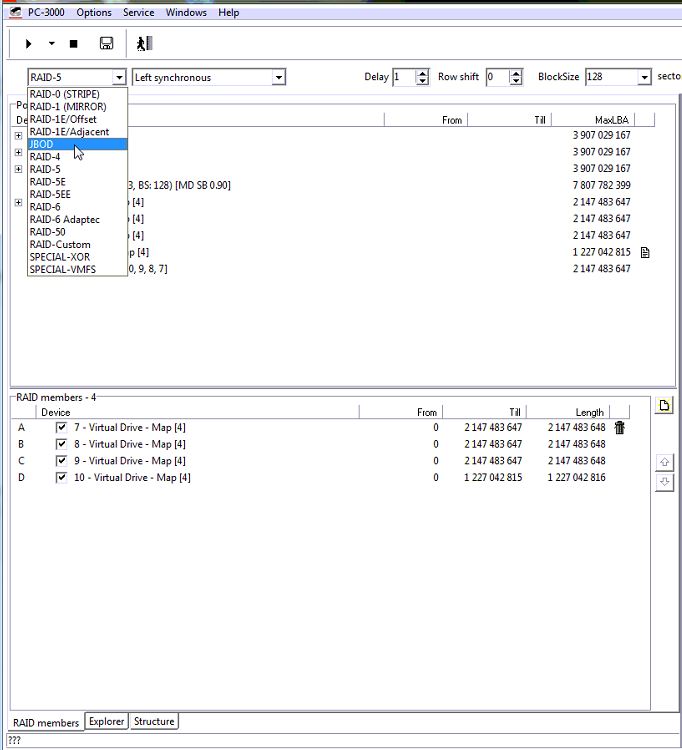
Task: Choose RAID-5 in the dropdown list
Action: point(77,169)
